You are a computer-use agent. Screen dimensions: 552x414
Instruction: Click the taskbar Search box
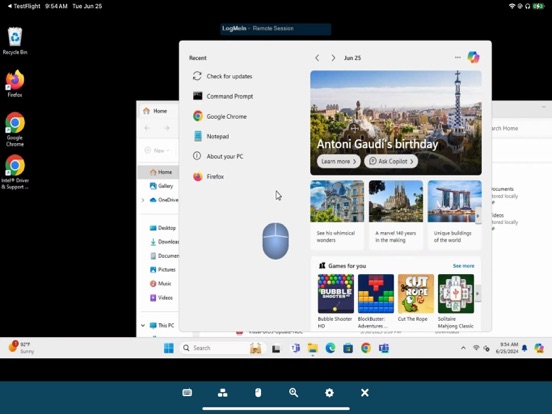tap(222, 348)
